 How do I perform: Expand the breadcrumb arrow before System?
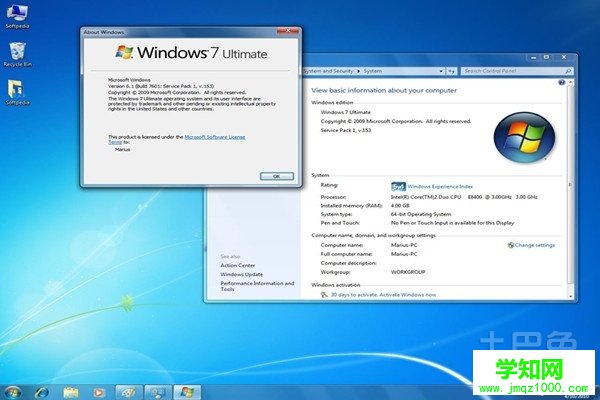pyautogui.click(x=359, y=71)
